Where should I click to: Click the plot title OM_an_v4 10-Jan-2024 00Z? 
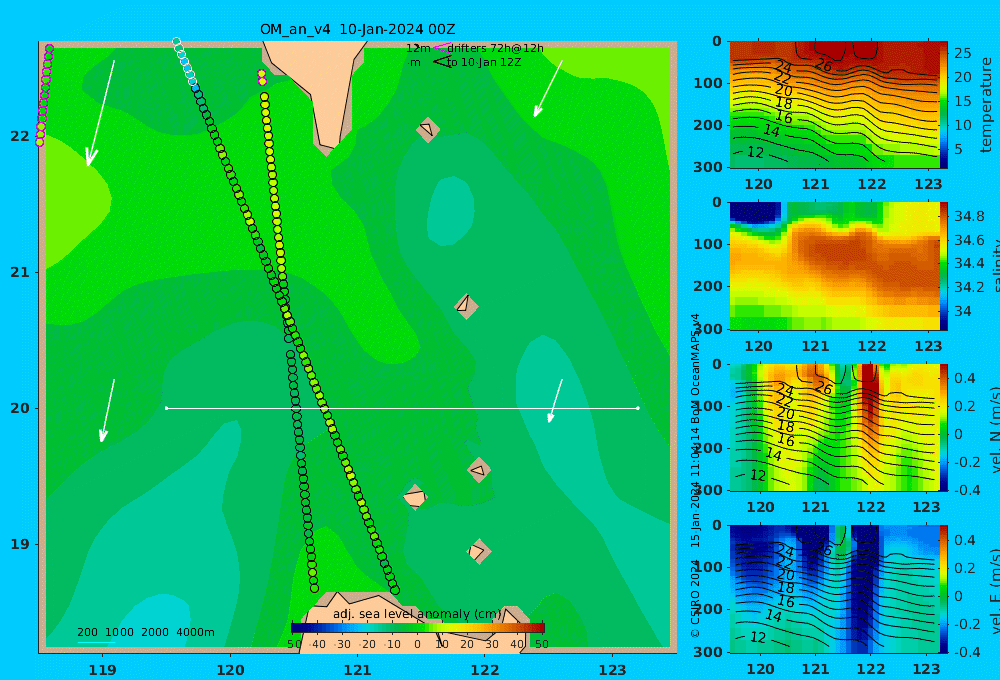pyautogui.click(x=357, y=29)
